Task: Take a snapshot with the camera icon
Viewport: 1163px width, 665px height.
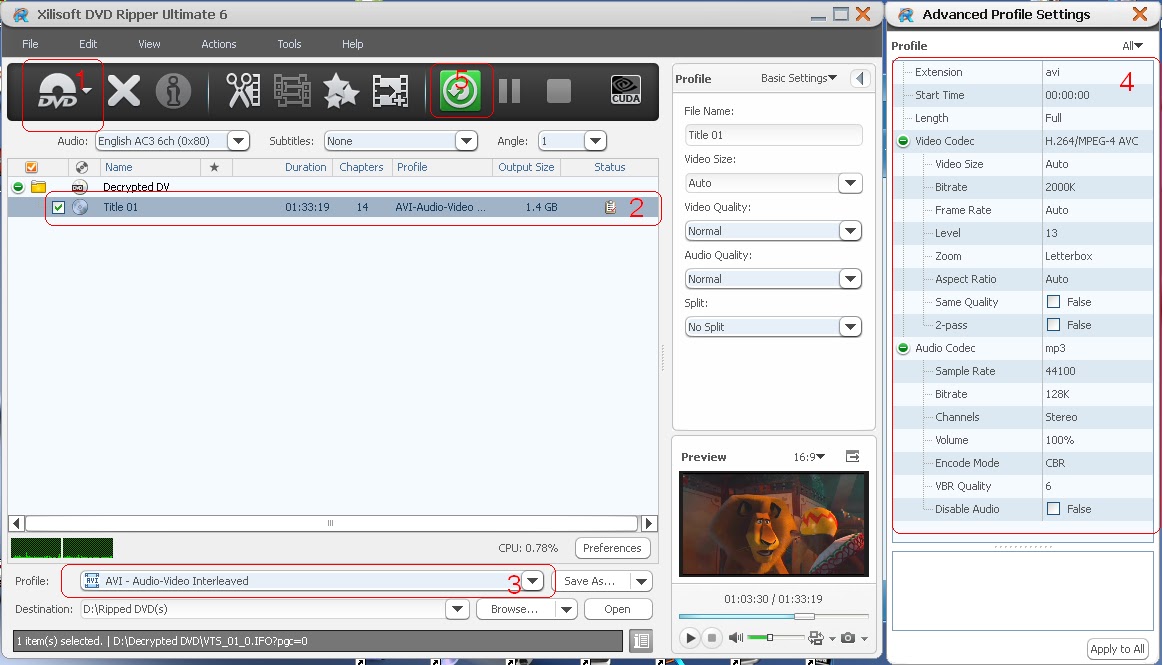Action: 848,638
